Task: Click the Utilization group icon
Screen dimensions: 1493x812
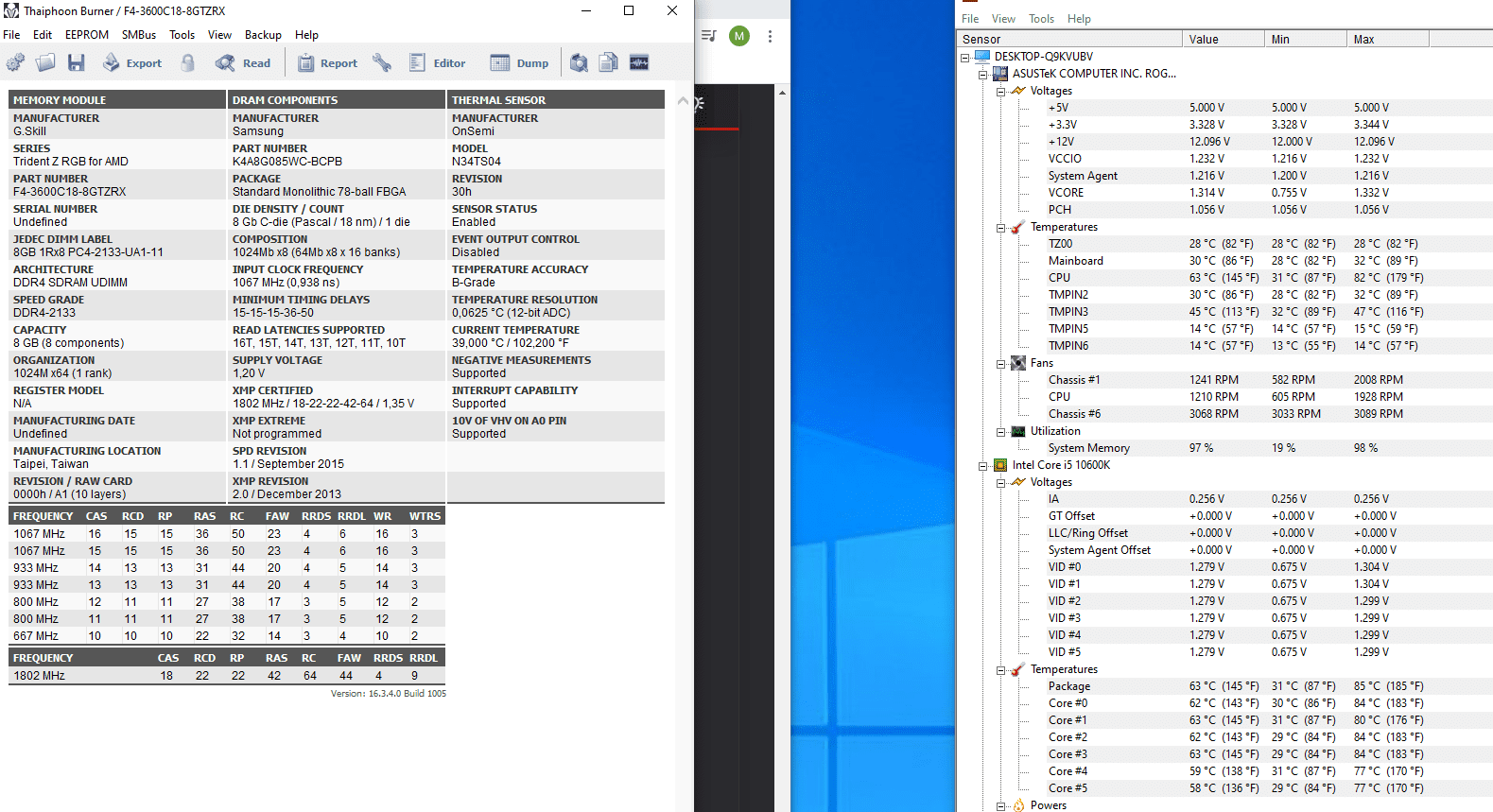Action: coord(1018,431)
